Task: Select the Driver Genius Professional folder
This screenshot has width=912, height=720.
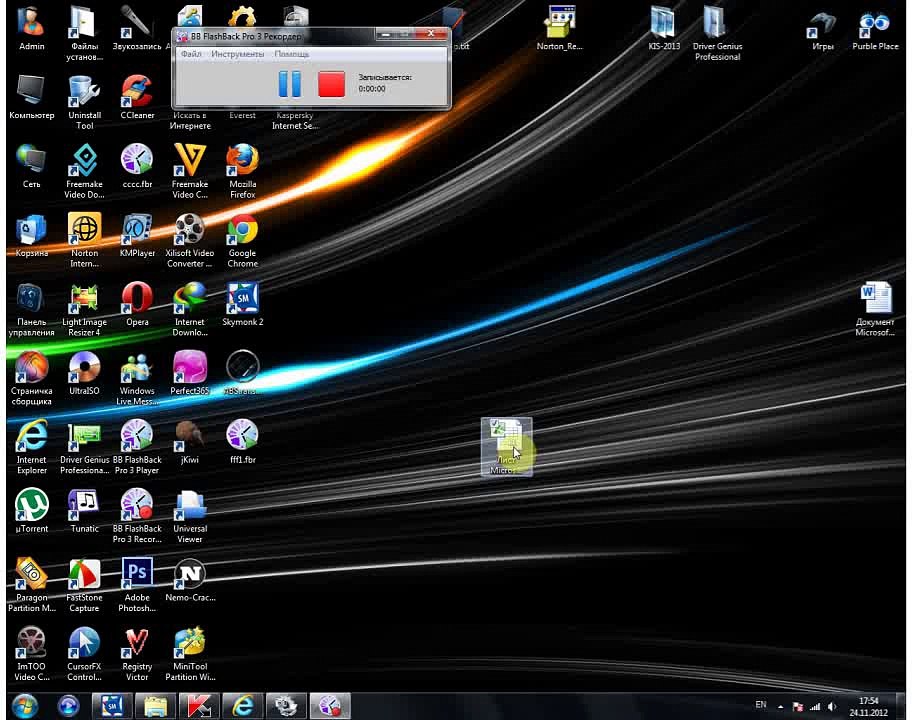Action: point(717,33)
